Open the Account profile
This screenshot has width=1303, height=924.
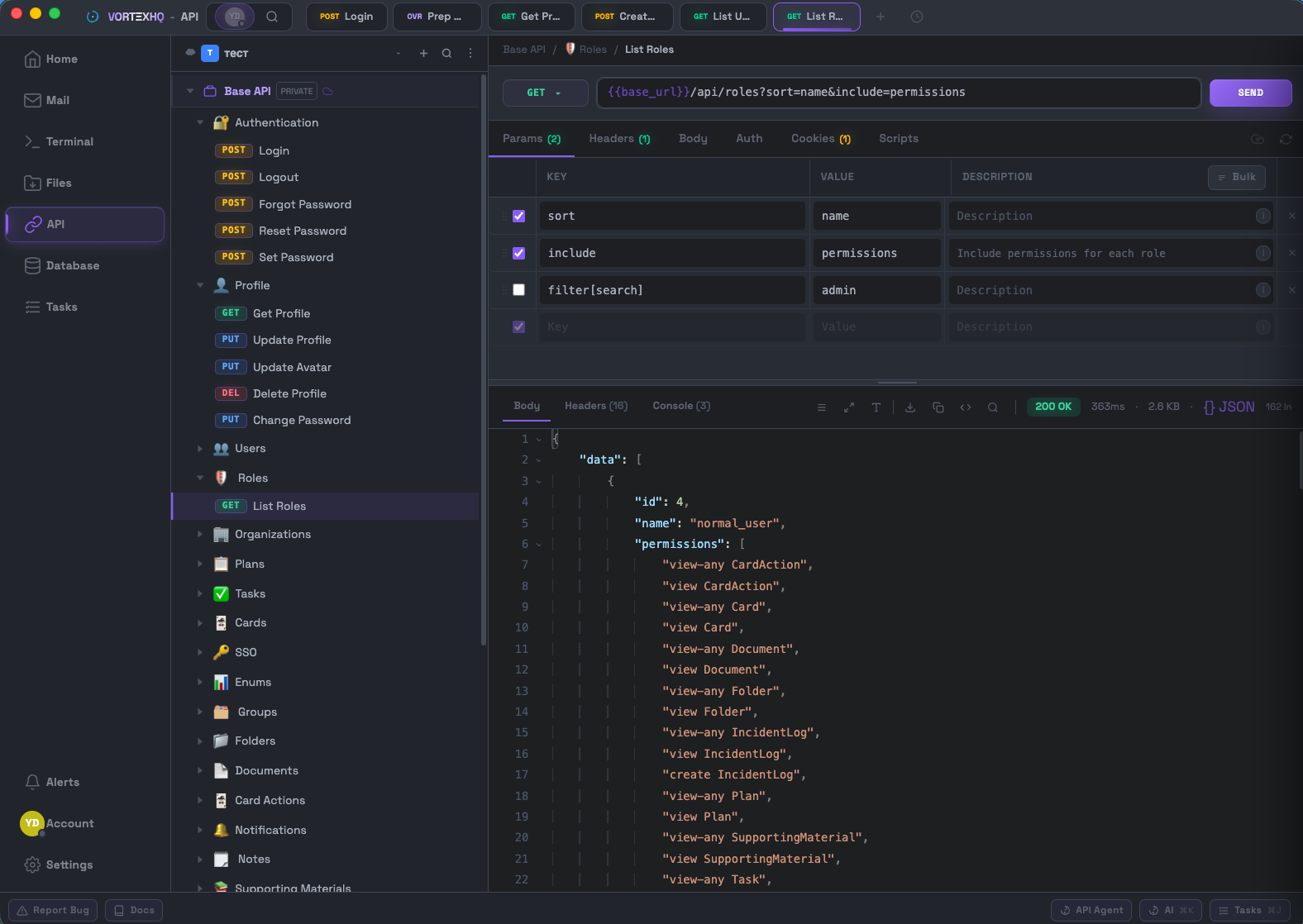(x=57, y=823)
